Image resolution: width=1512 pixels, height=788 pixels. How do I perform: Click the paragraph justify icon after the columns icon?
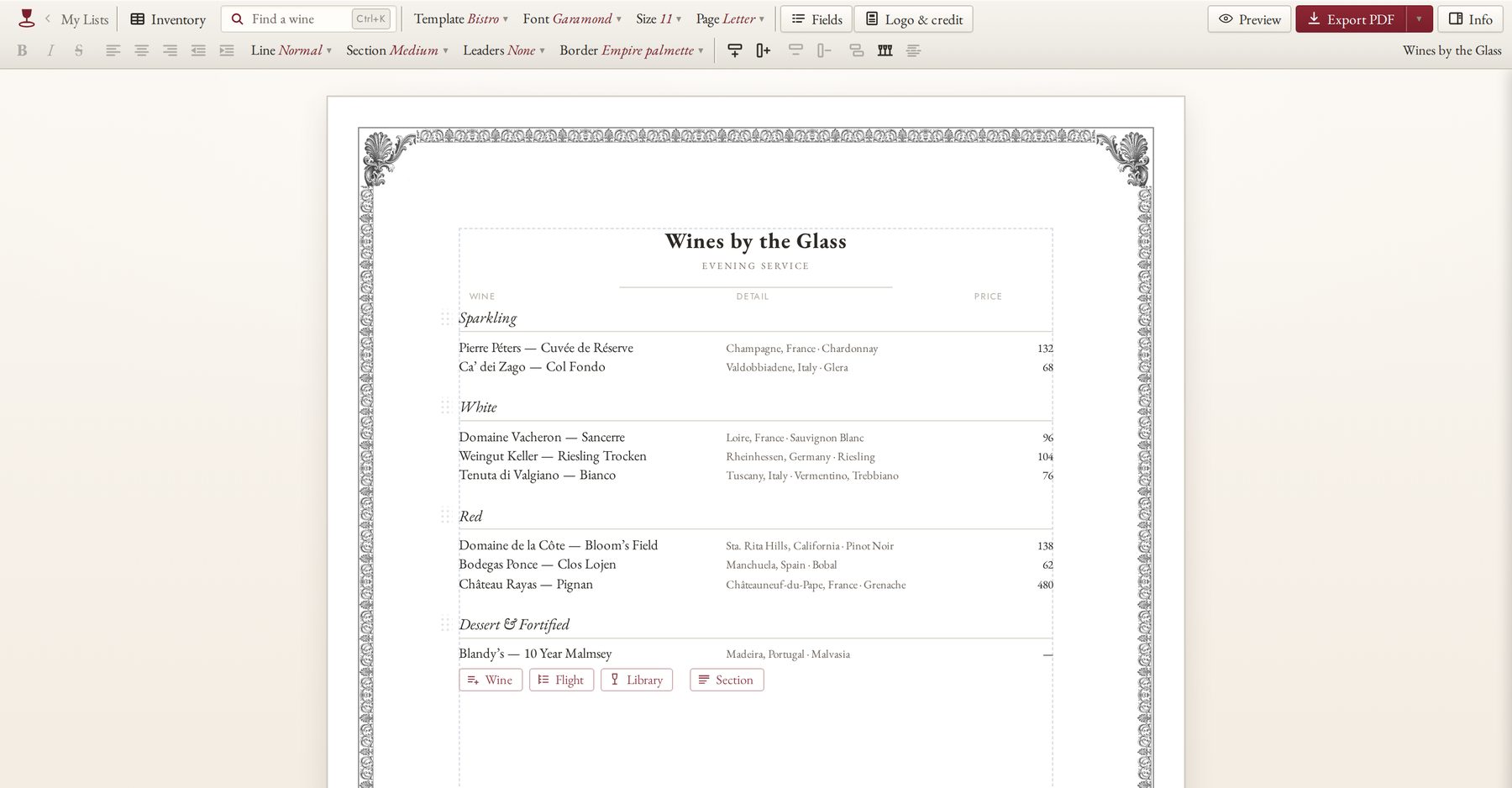click(x=914, y=50)
